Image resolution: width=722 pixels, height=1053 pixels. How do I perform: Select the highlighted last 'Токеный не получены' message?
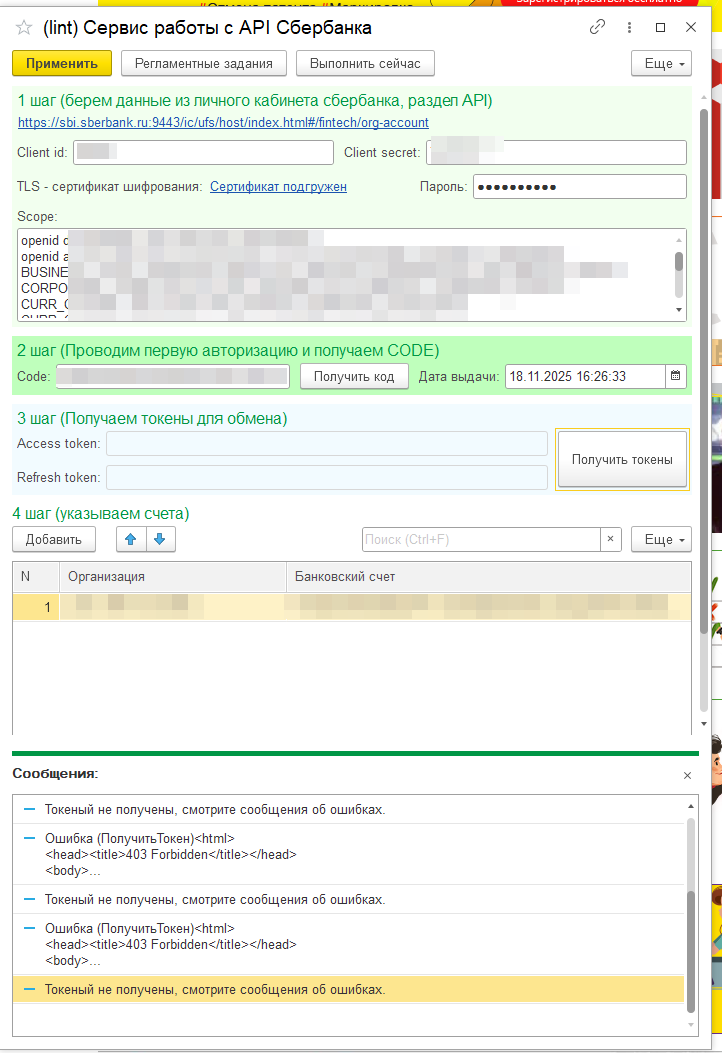tap(349, 990)
